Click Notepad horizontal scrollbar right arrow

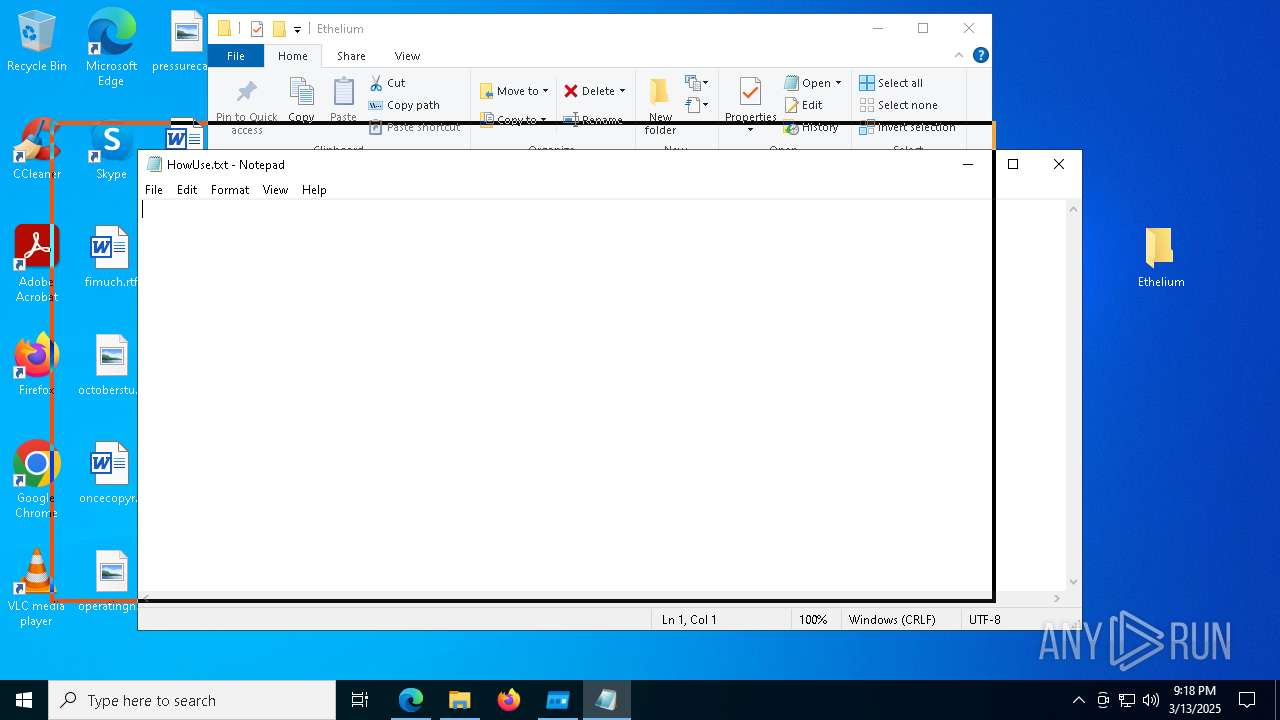click(x=1057, y=598)
